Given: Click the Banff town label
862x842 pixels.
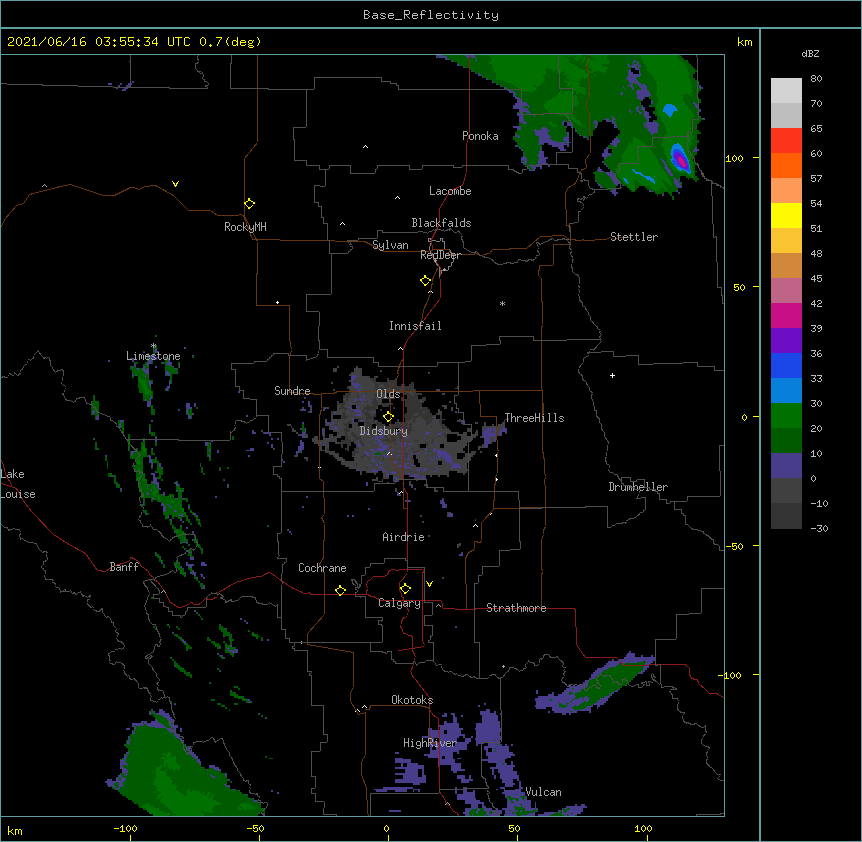Looking at the screenshot, I should (124, 567).
